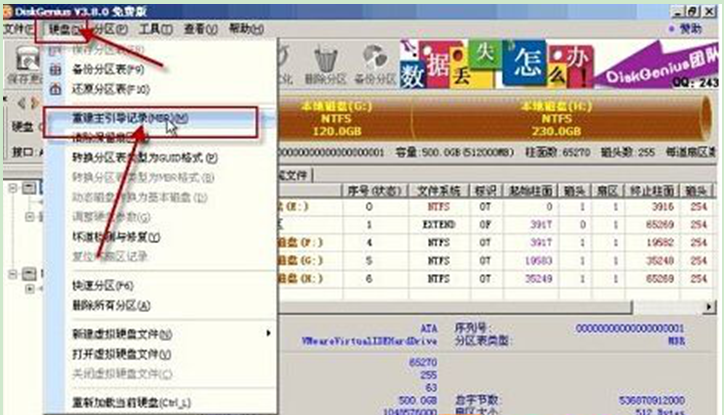Screen dimensions: 724x415
Task: Select the H: 230.0GB partition block
Action: pos(556,119)
